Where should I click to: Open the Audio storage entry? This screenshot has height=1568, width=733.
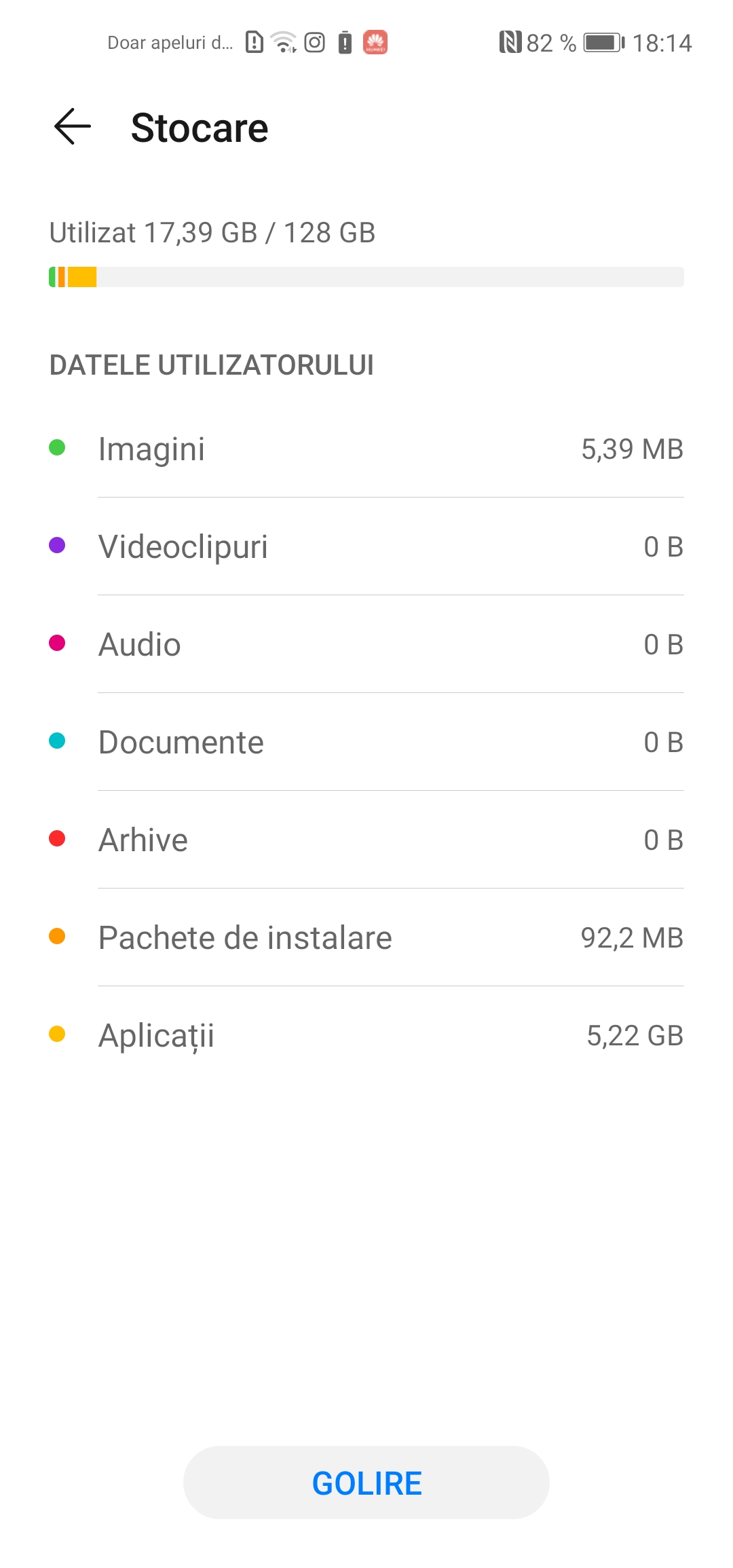pyautogui.click(x=366, y=644)
